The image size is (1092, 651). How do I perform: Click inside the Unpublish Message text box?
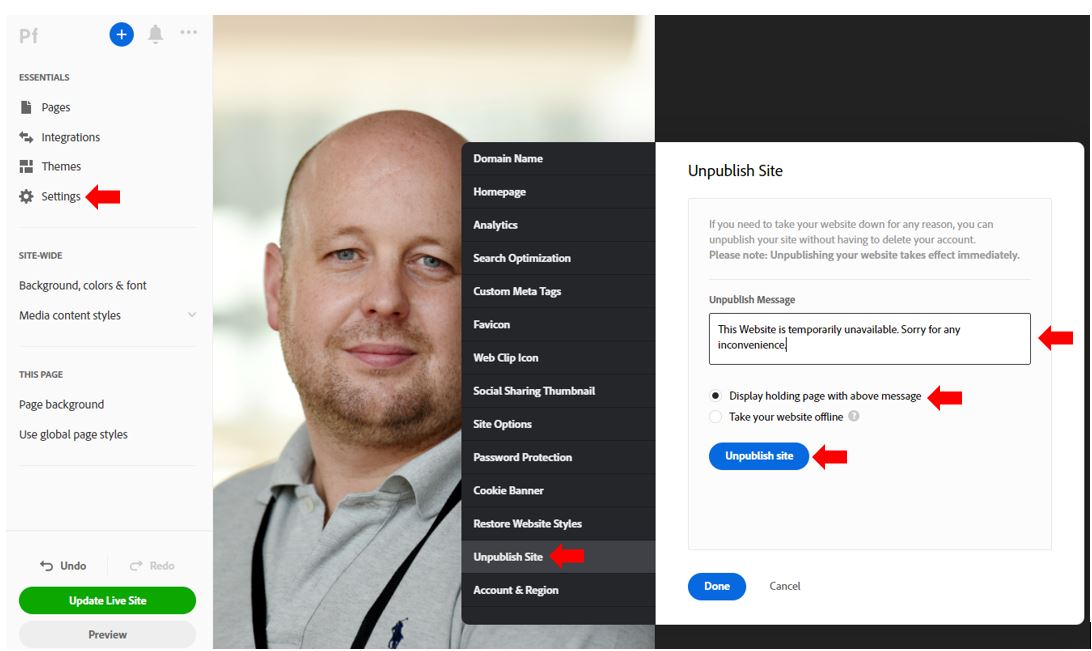click(869, 338)
